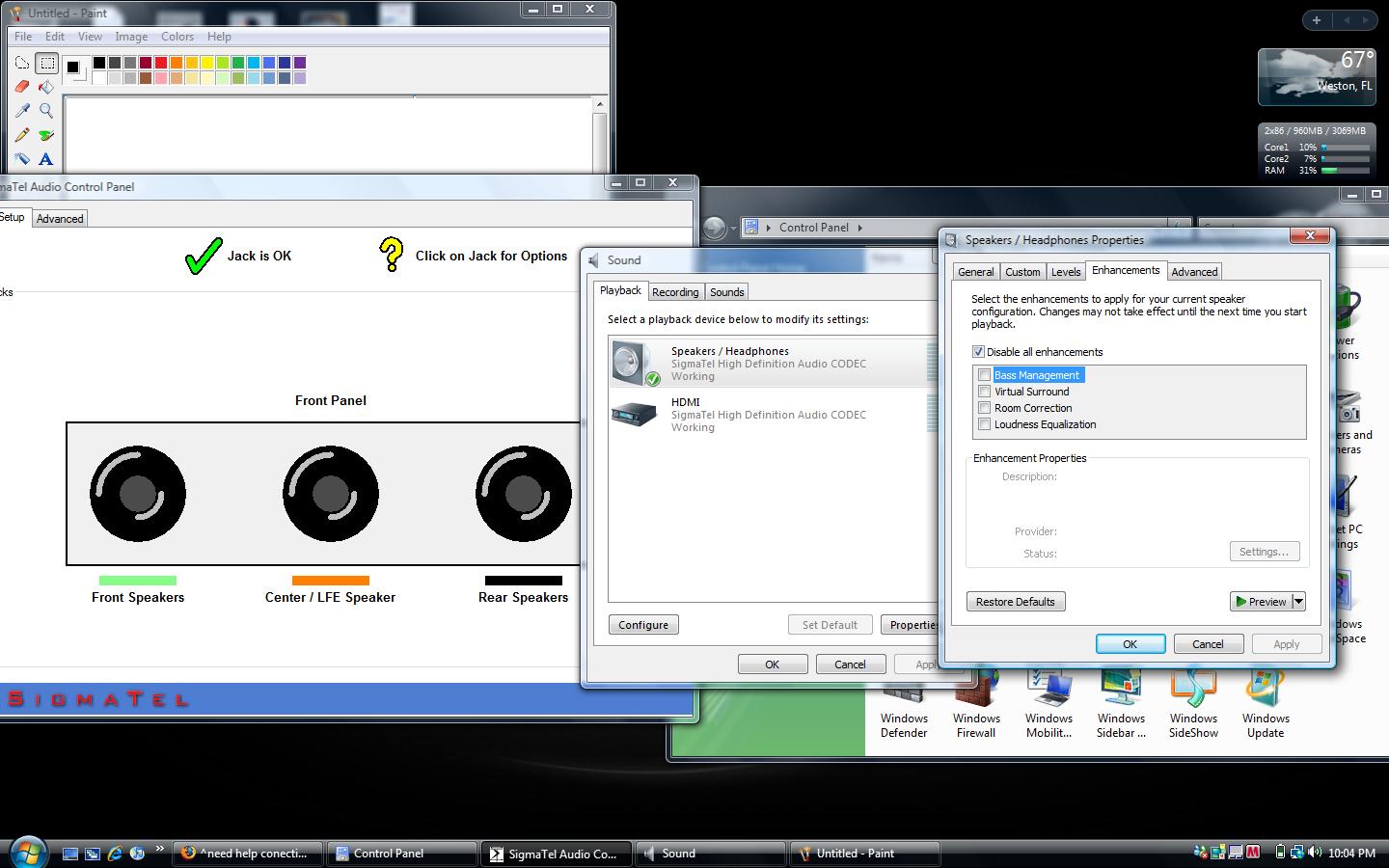Viewport: 1389px width, 868px height.
Task: Enable the Loudness Equalization checkbox
Action: click(984, 424)
